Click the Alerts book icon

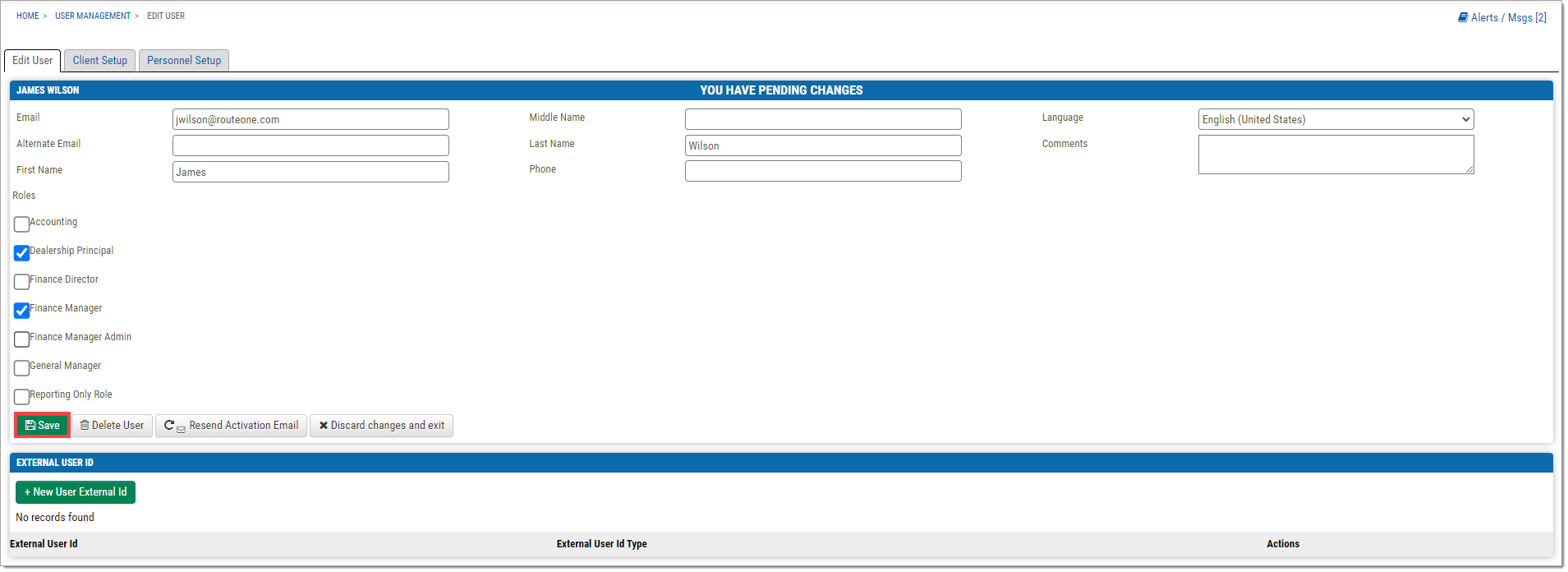(x=1463, y=17)
